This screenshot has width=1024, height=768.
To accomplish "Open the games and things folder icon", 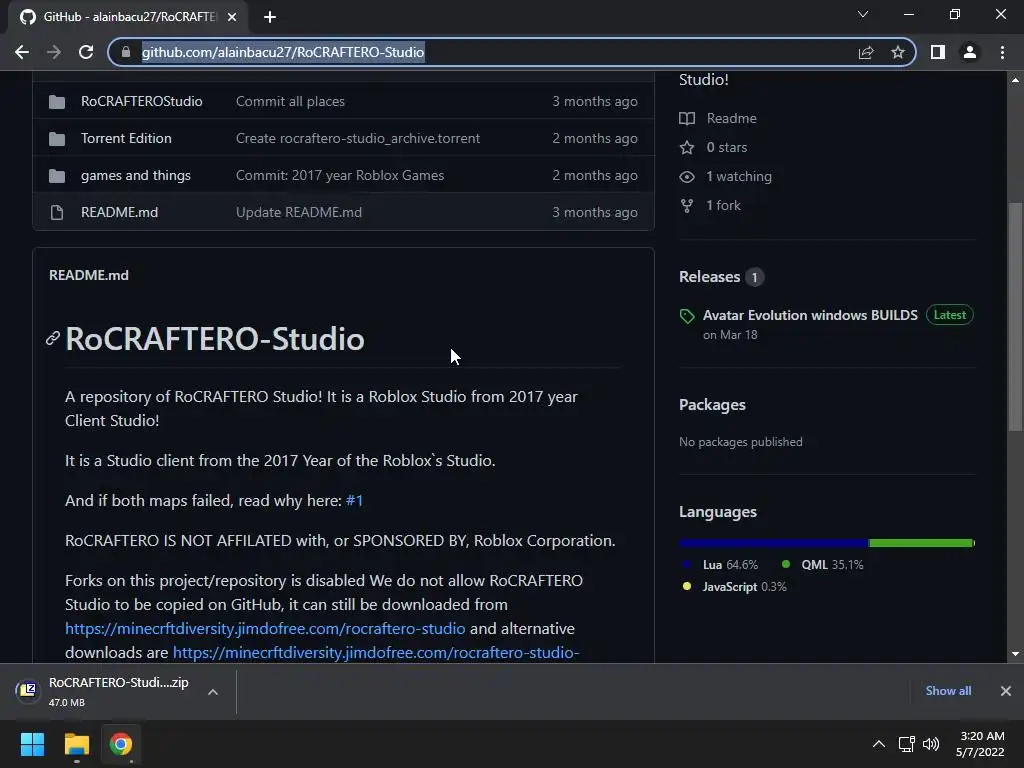I will point(57,176).
